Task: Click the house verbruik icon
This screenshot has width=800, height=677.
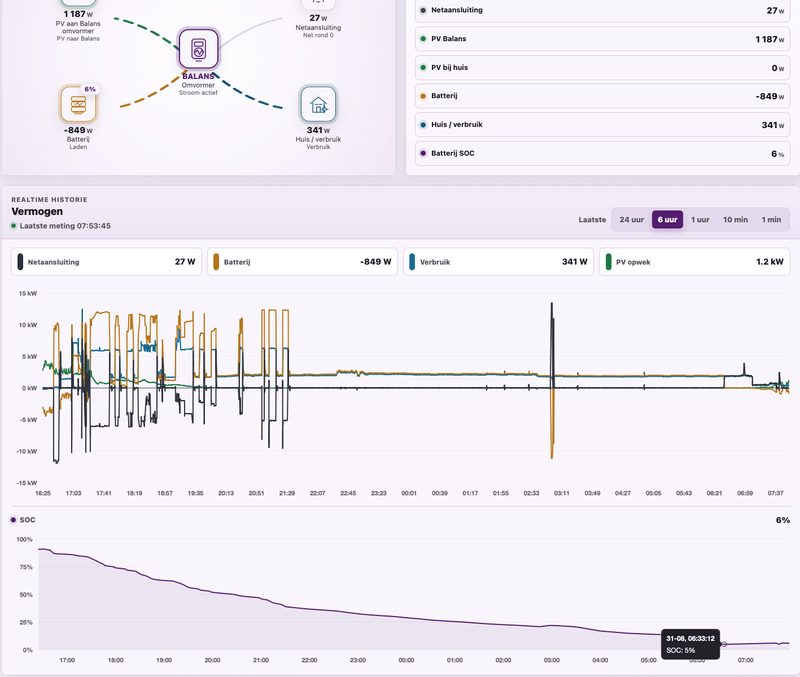Action: [x=318, y=104]
